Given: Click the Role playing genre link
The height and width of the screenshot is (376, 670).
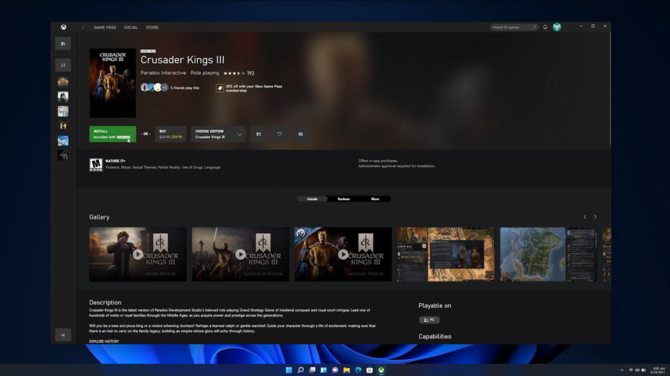Looking at the screenshot, I should tap(205, 73).
